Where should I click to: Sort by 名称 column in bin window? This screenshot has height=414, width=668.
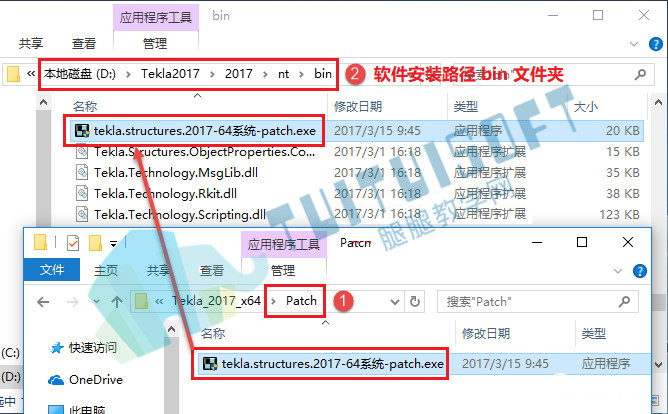(x=85, y=106)
